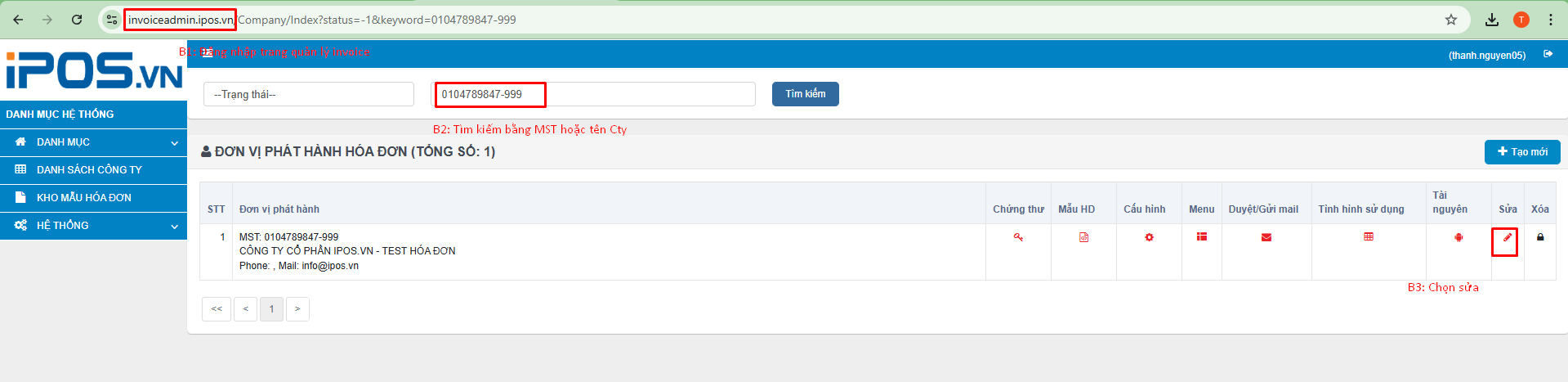Click the pencil edit icon under Sửa

[x=1507, y=237]
